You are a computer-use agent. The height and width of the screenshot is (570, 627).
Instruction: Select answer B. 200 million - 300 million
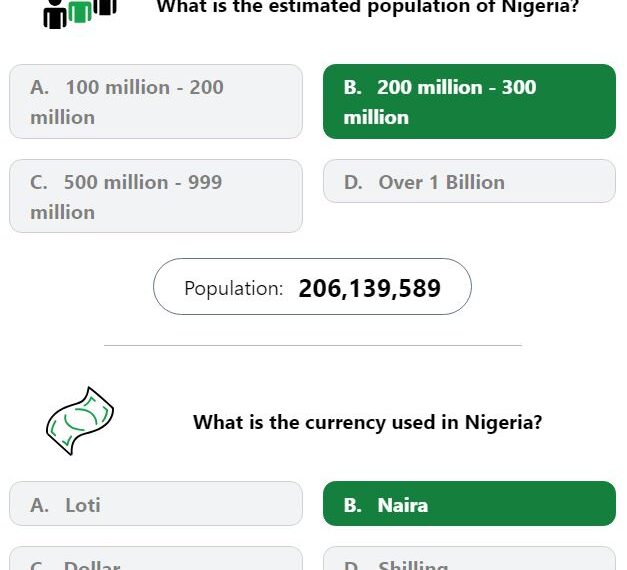[469, 102]
